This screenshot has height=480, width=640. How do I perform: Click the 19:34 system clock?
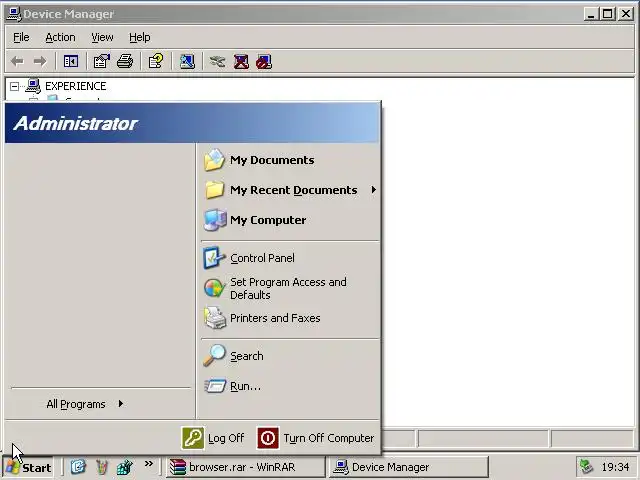(615, 467)
